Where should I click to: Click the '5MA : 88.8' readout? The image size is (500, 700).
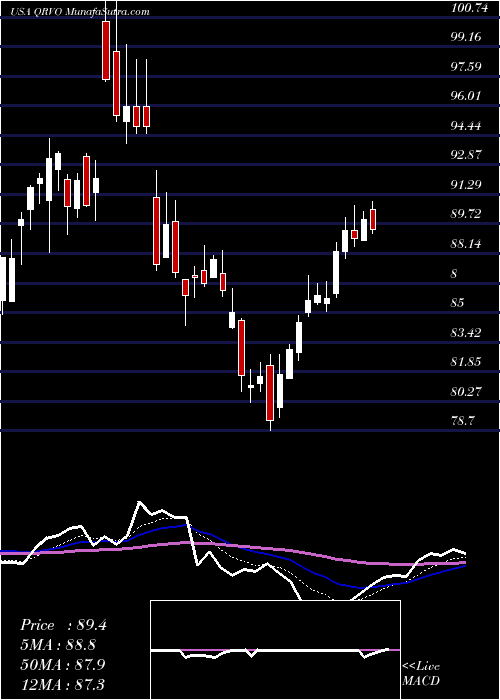click(x=58, y=645)
